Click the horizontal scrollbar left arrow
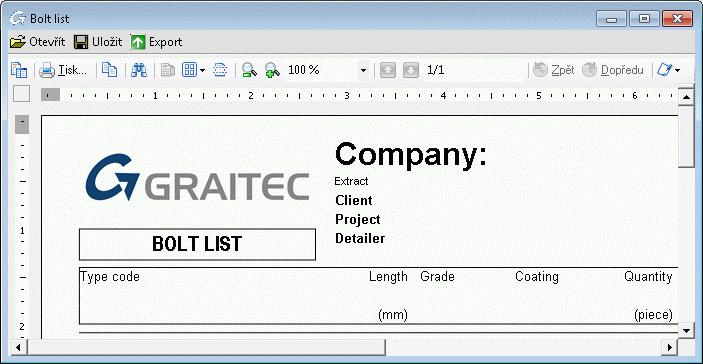Image resolution: width=703 pixels, height=364 pixels. 18,347
